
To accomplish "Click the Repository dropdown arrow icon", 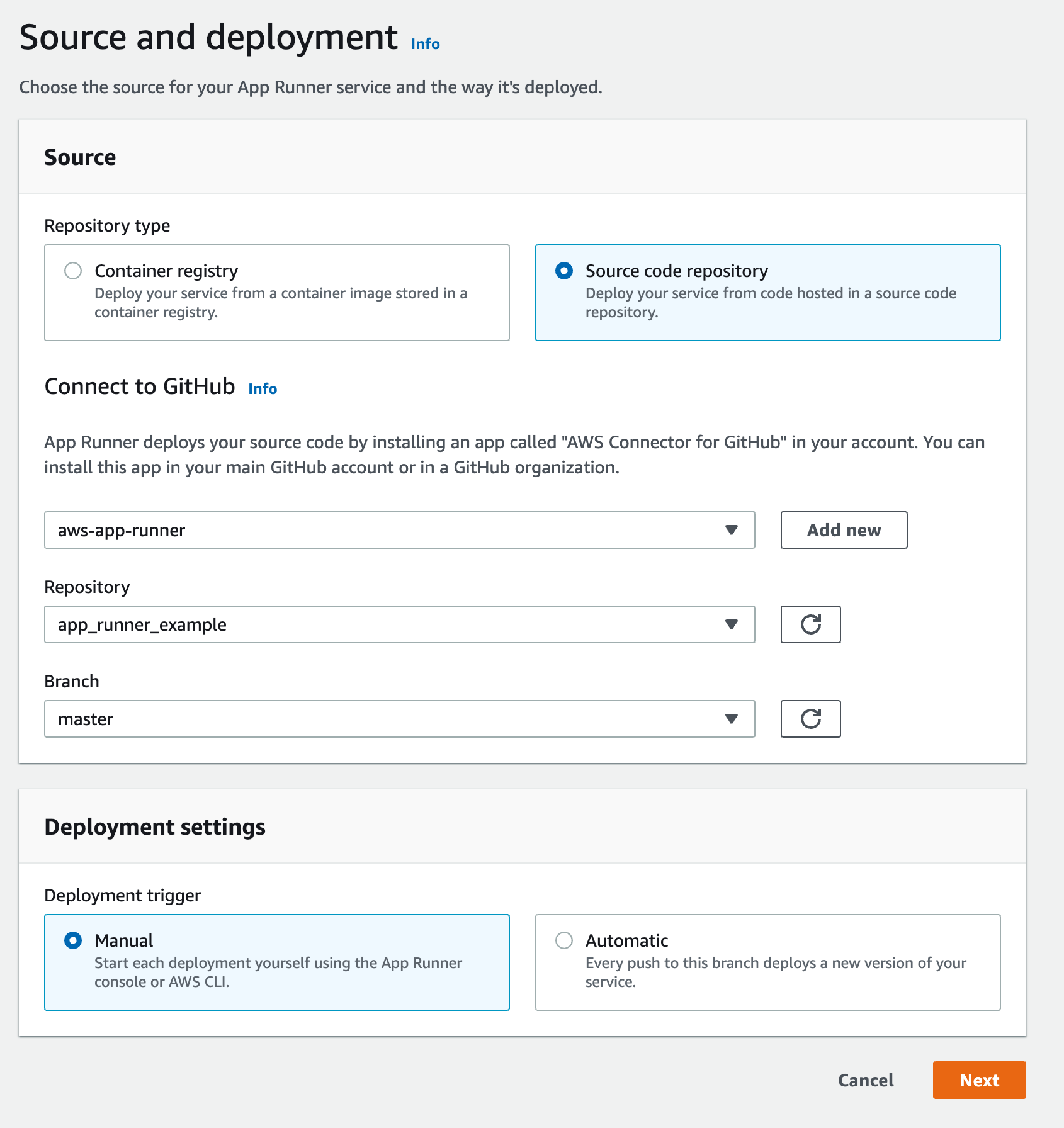I will 731,624.
